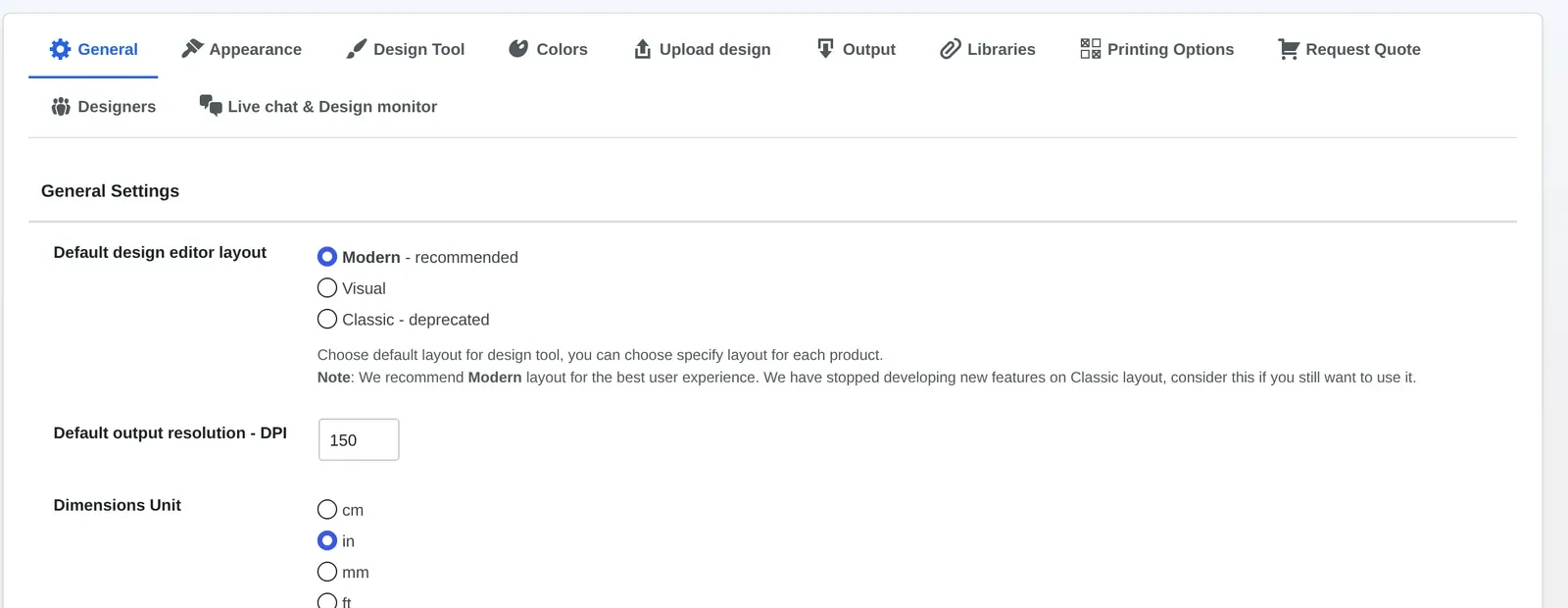Open the General tab
The width and height of the screenshot is (1568, 608).
pos(93,49)
